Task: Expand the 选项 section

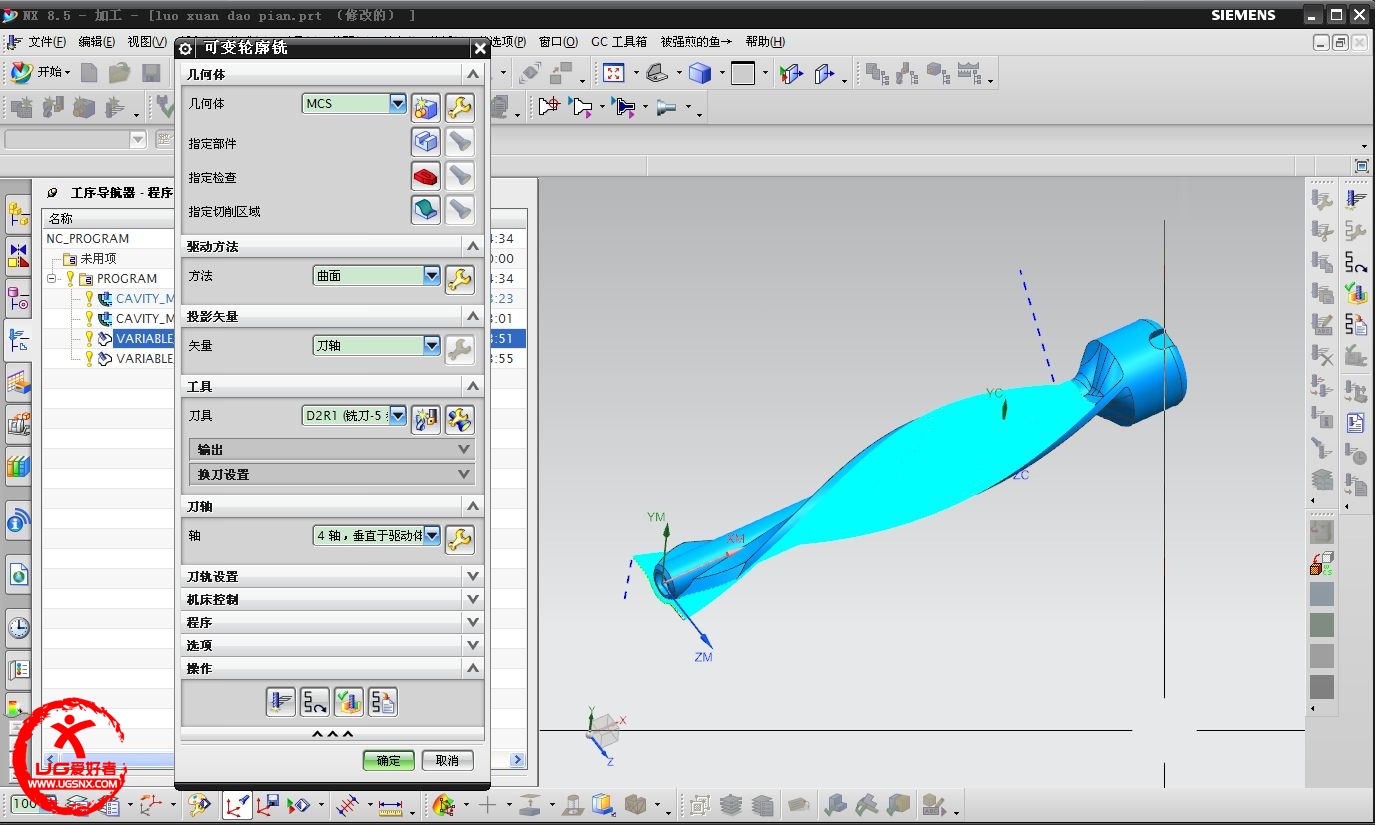Action: (x=332, y=645)
